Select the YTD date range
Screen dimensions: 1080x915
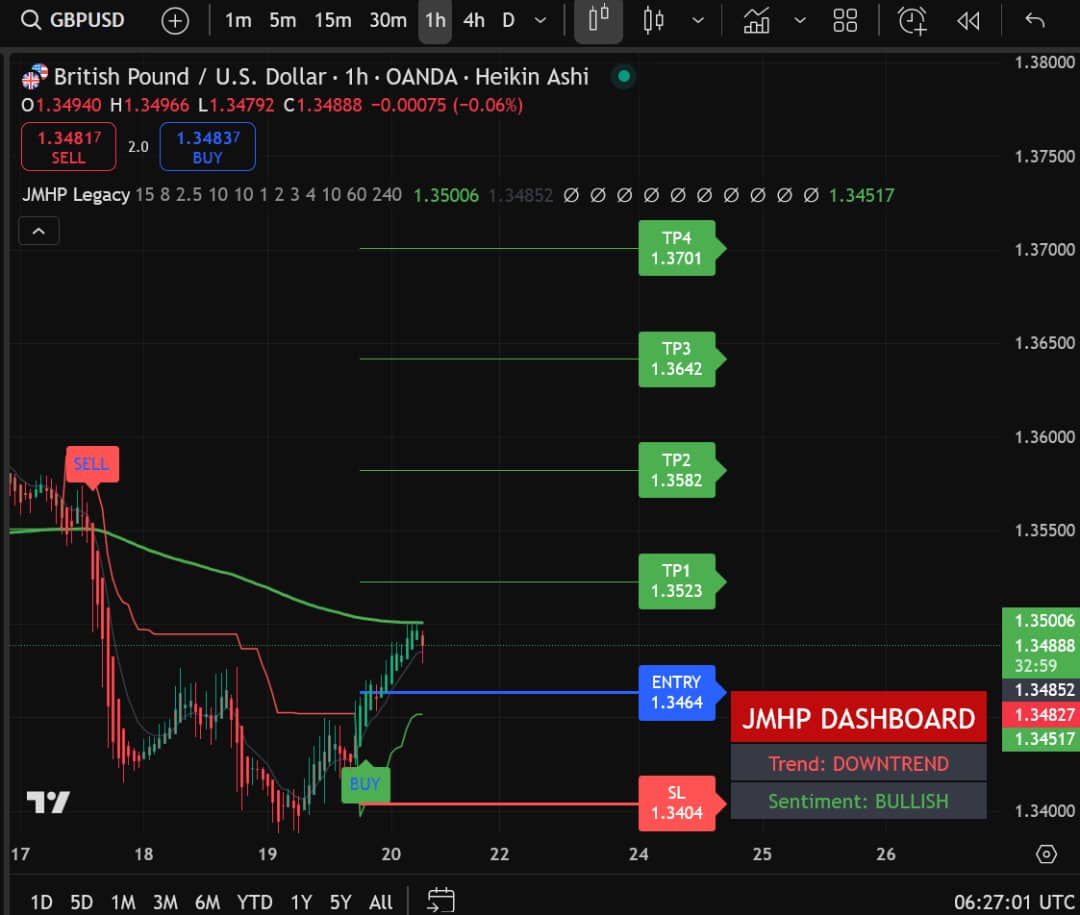pos(254,902)
